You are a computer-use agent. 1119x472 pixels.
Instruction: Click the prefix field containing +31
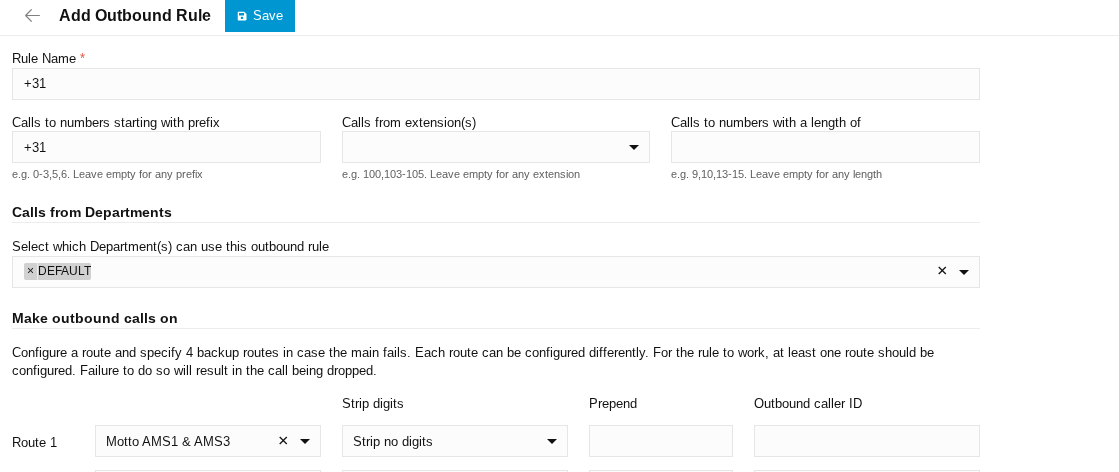(x=166, y=147)
